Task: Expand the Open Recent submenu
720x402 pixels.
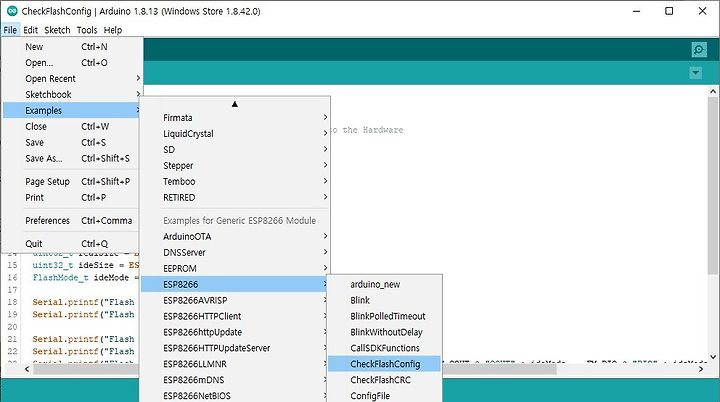Action: (72, 79)
